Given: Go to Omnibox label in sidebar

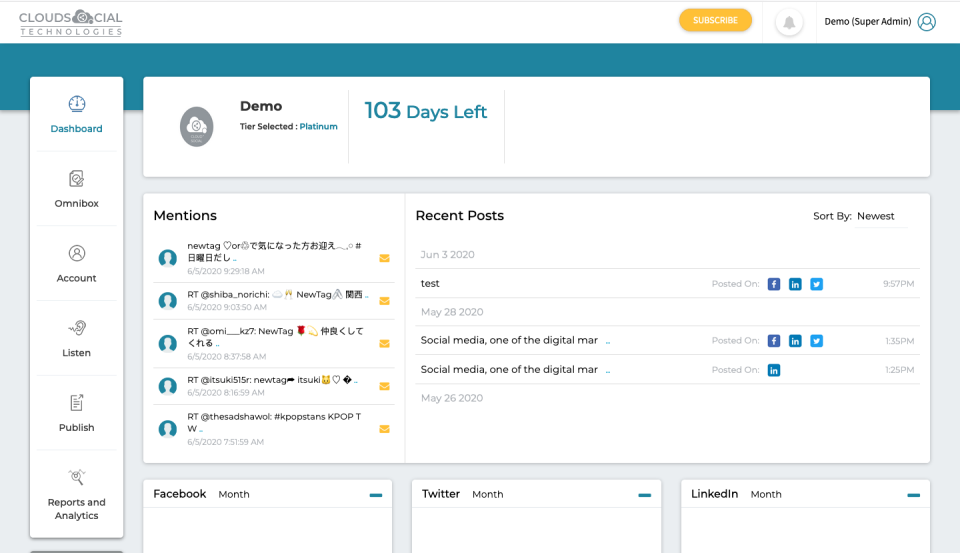Looking at the screenshot, I should pos(77,203).
